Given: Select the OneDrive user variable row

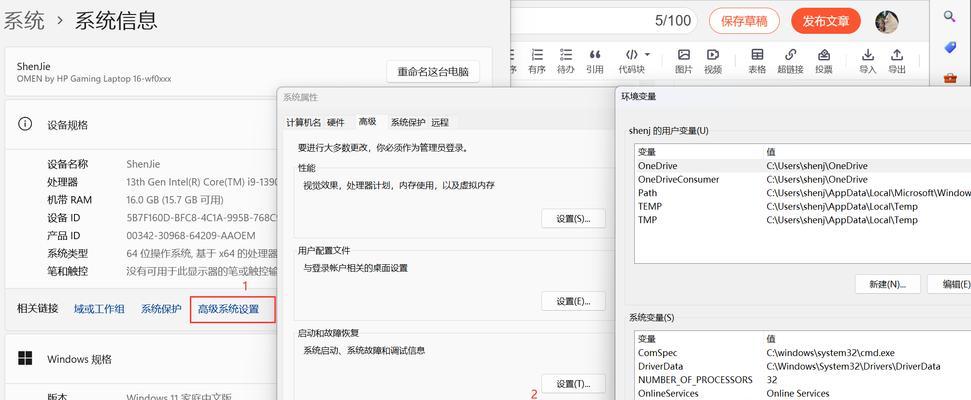Looking at the screenshot, I should (803, 166).
